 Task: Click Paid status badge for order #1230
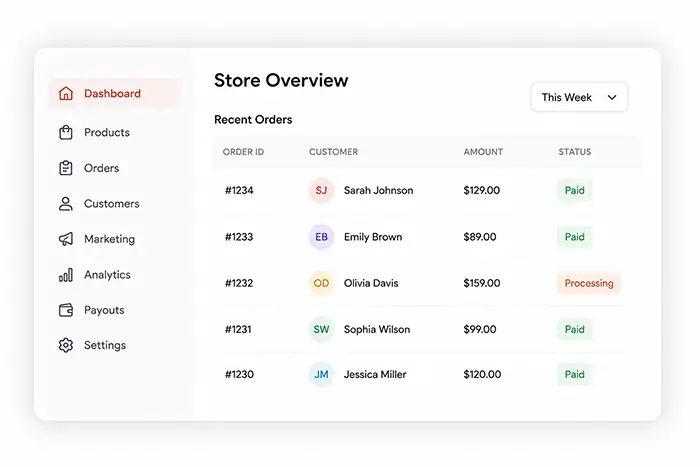tap(575, 375)
